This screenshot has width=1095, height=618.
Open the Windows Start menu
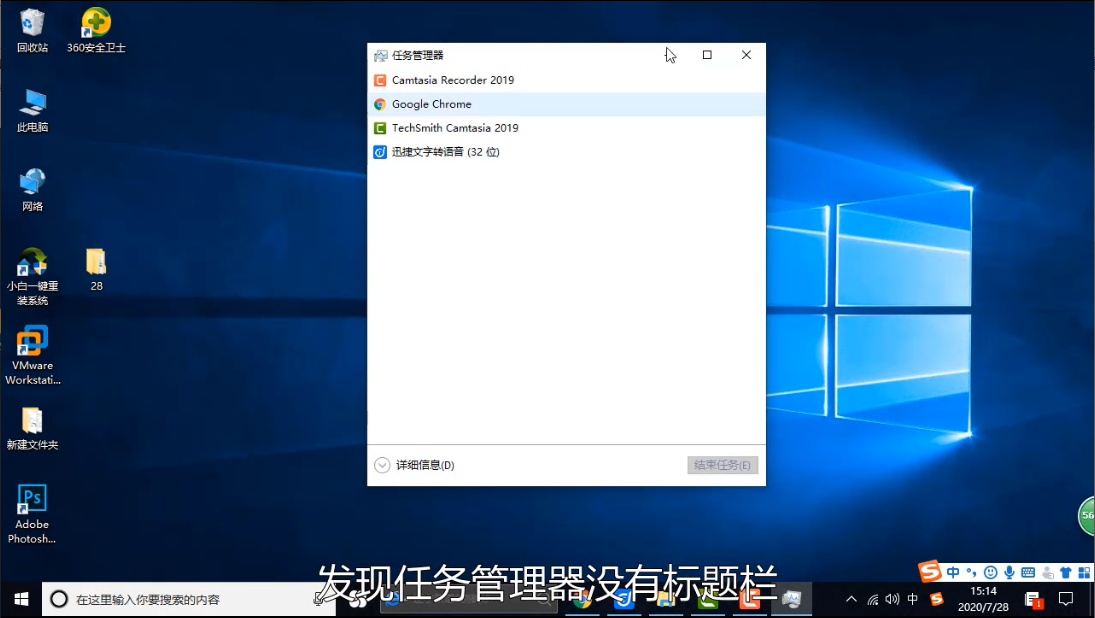[x=20, y=599]
